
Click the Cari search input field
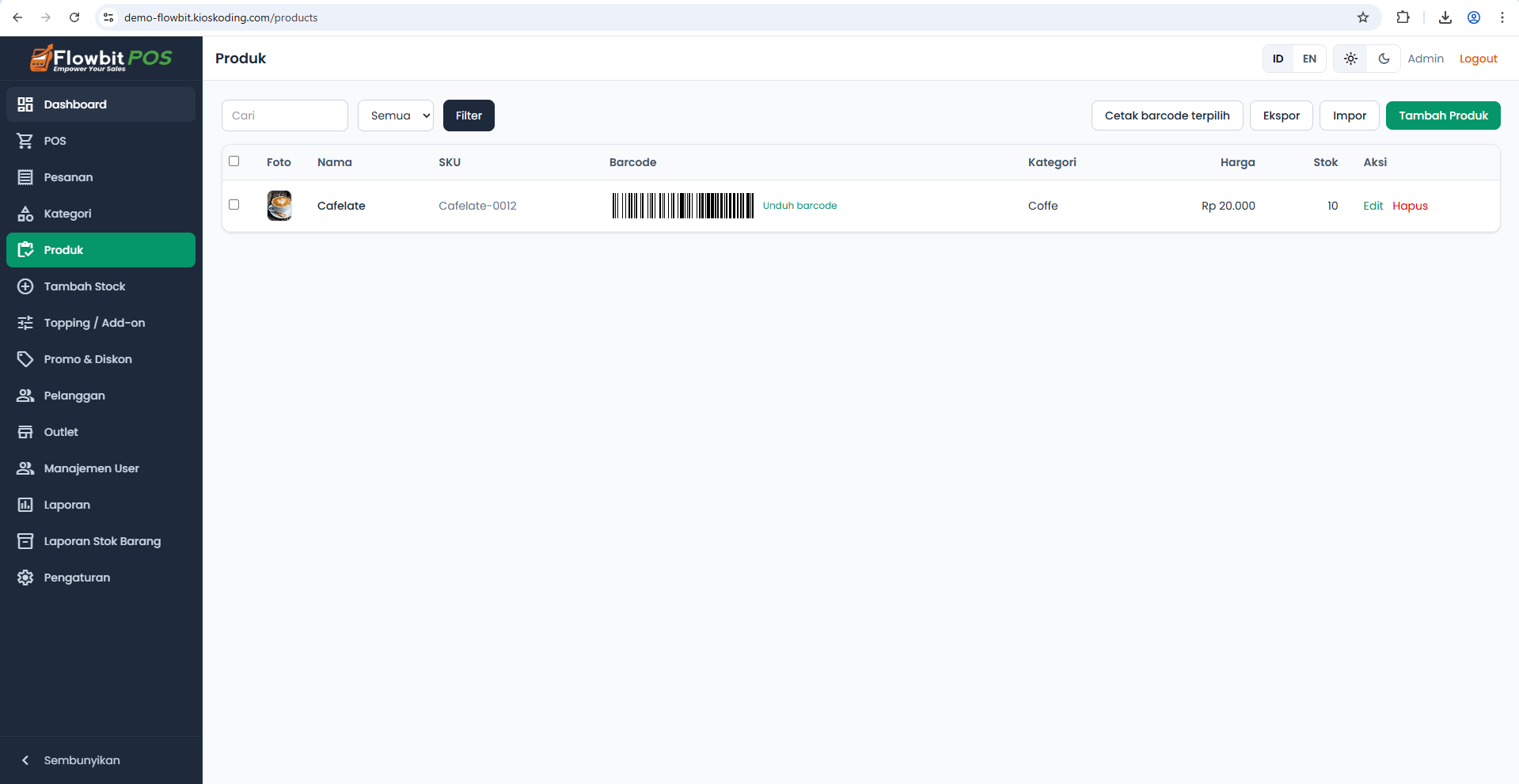(x=284, y=115)
